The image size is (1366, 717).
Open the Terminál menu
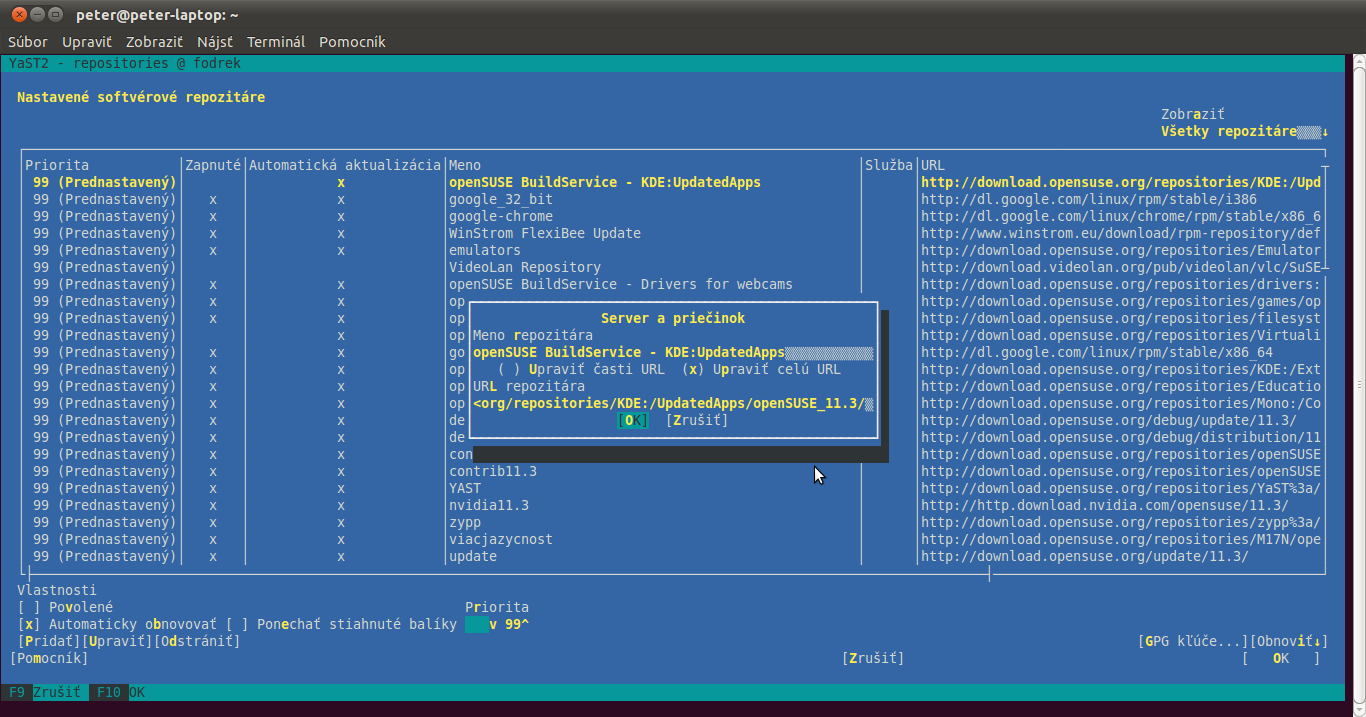point(276,42)
